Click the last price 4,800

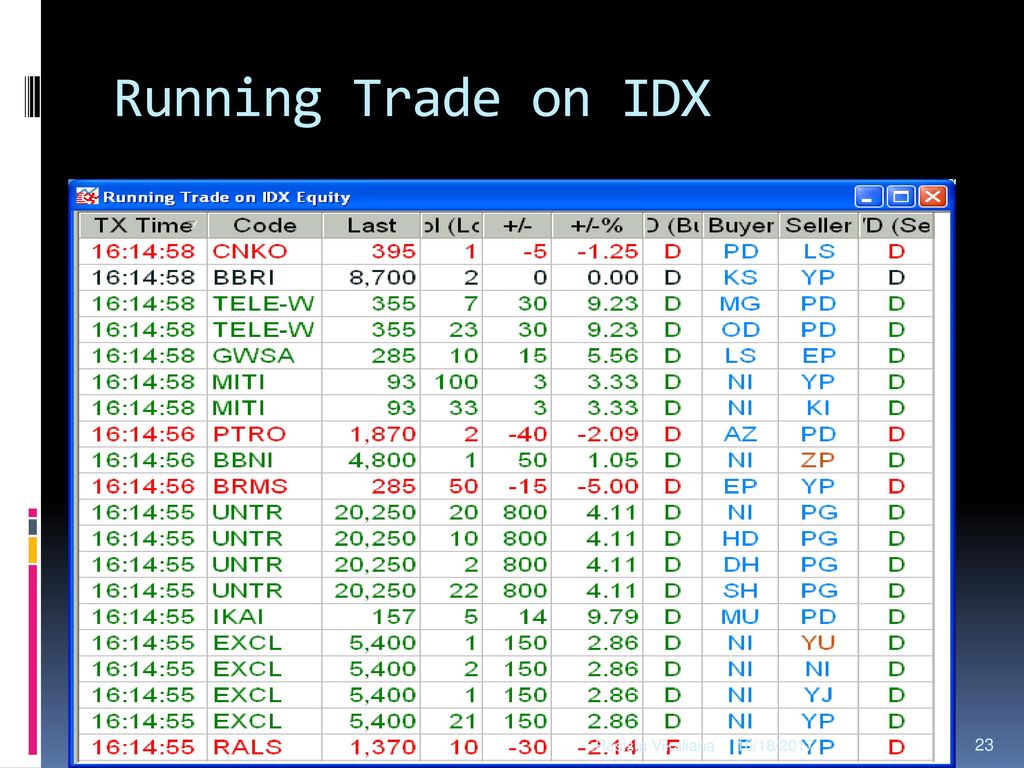click(382, 460)
